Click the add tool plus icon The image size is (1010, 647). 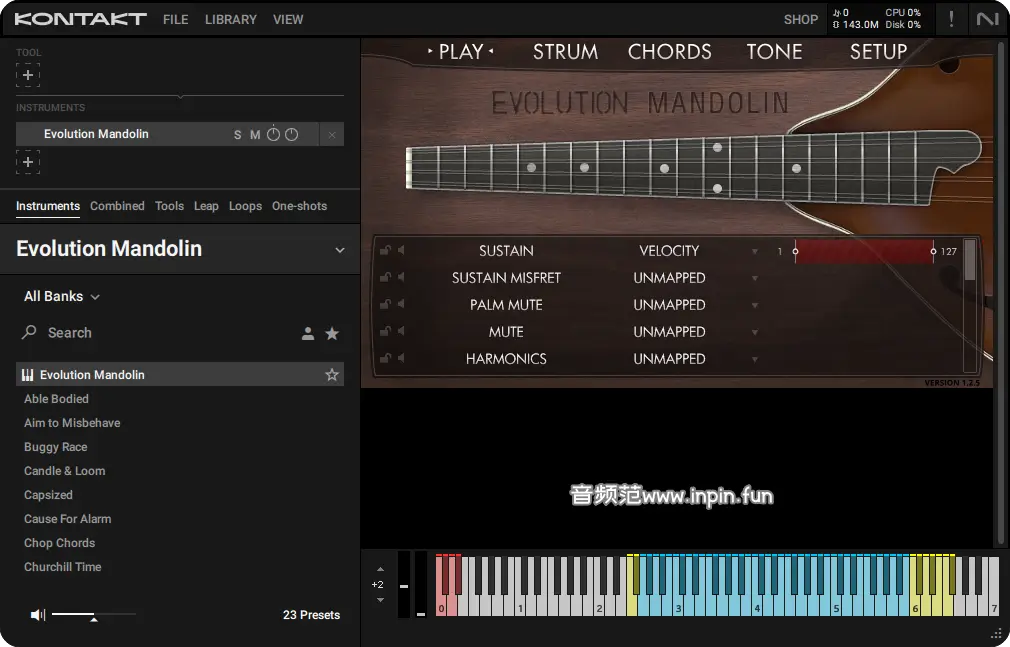click(28, 75)
